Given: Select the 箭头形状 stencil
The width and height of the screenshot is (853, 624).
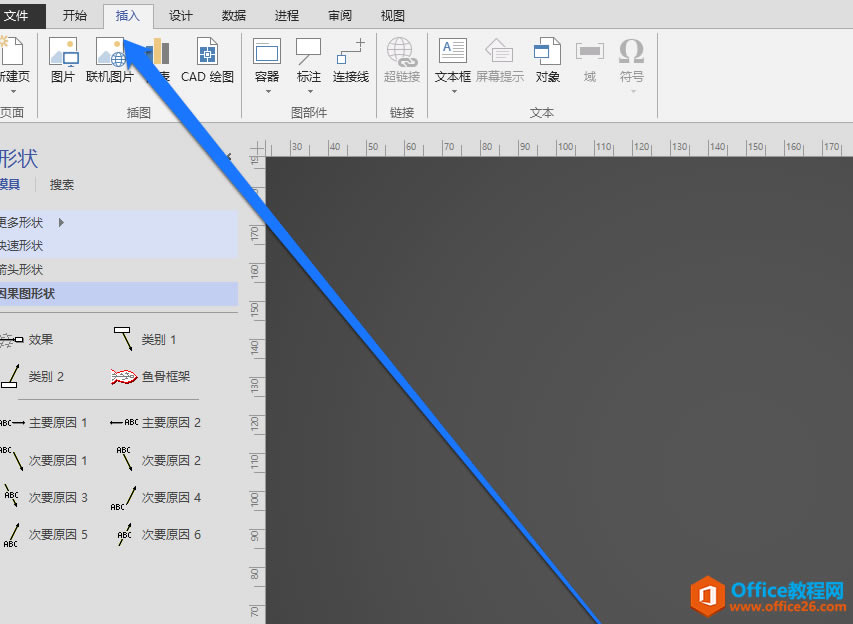Looking at the screenshot, I should [22, 270].
